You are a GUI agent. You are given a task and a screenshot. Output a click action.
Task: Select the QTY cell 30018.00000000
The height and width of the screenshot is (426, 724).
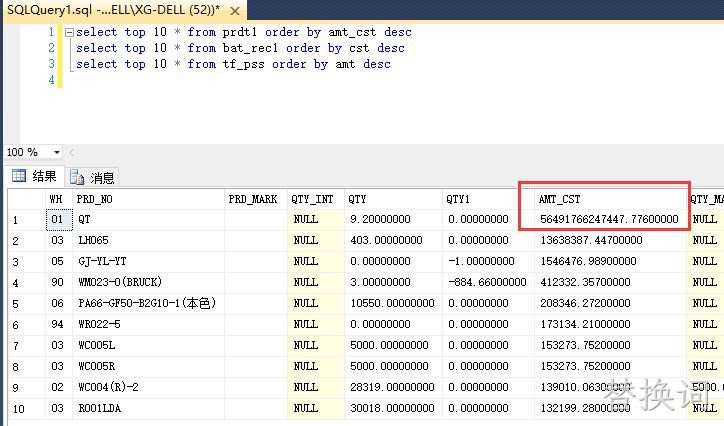[393, 408]
